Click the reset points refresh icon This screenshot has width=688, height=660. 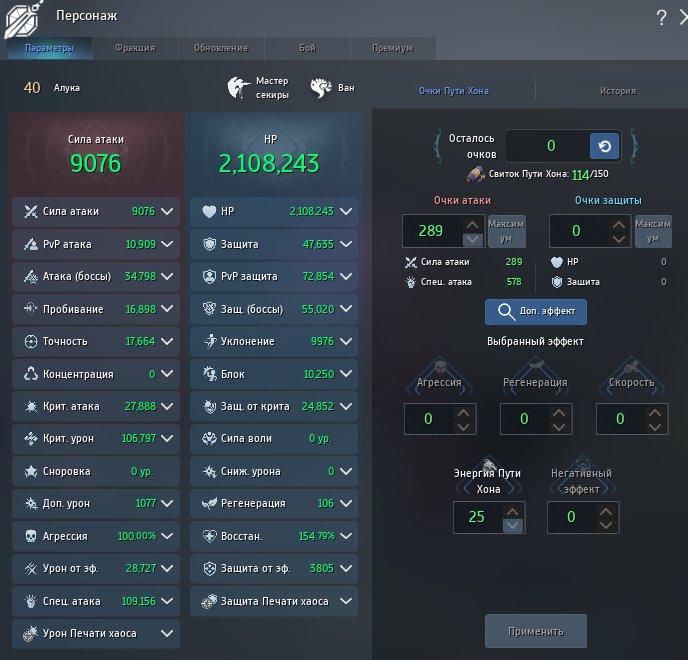click(604, 146)
